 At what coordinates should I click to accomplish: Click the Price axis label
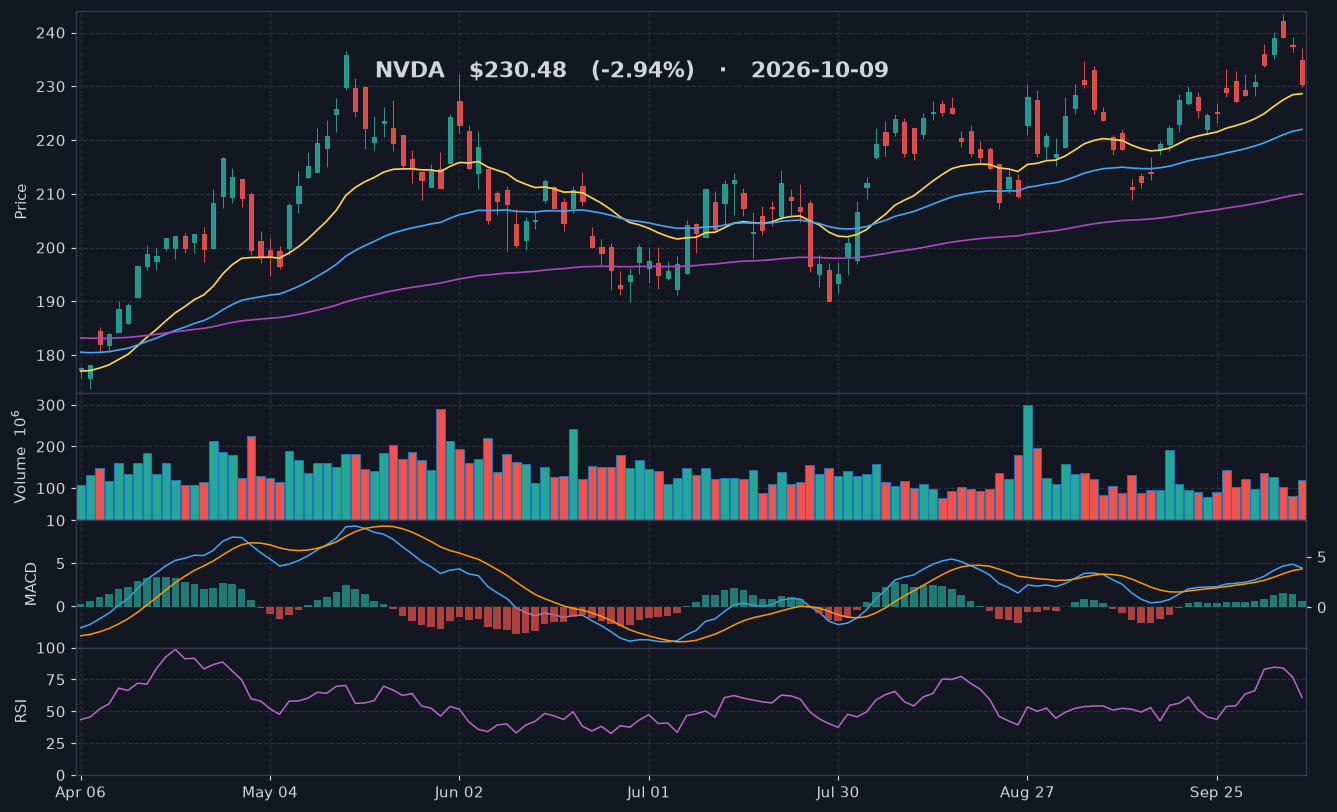pos(21,201)
